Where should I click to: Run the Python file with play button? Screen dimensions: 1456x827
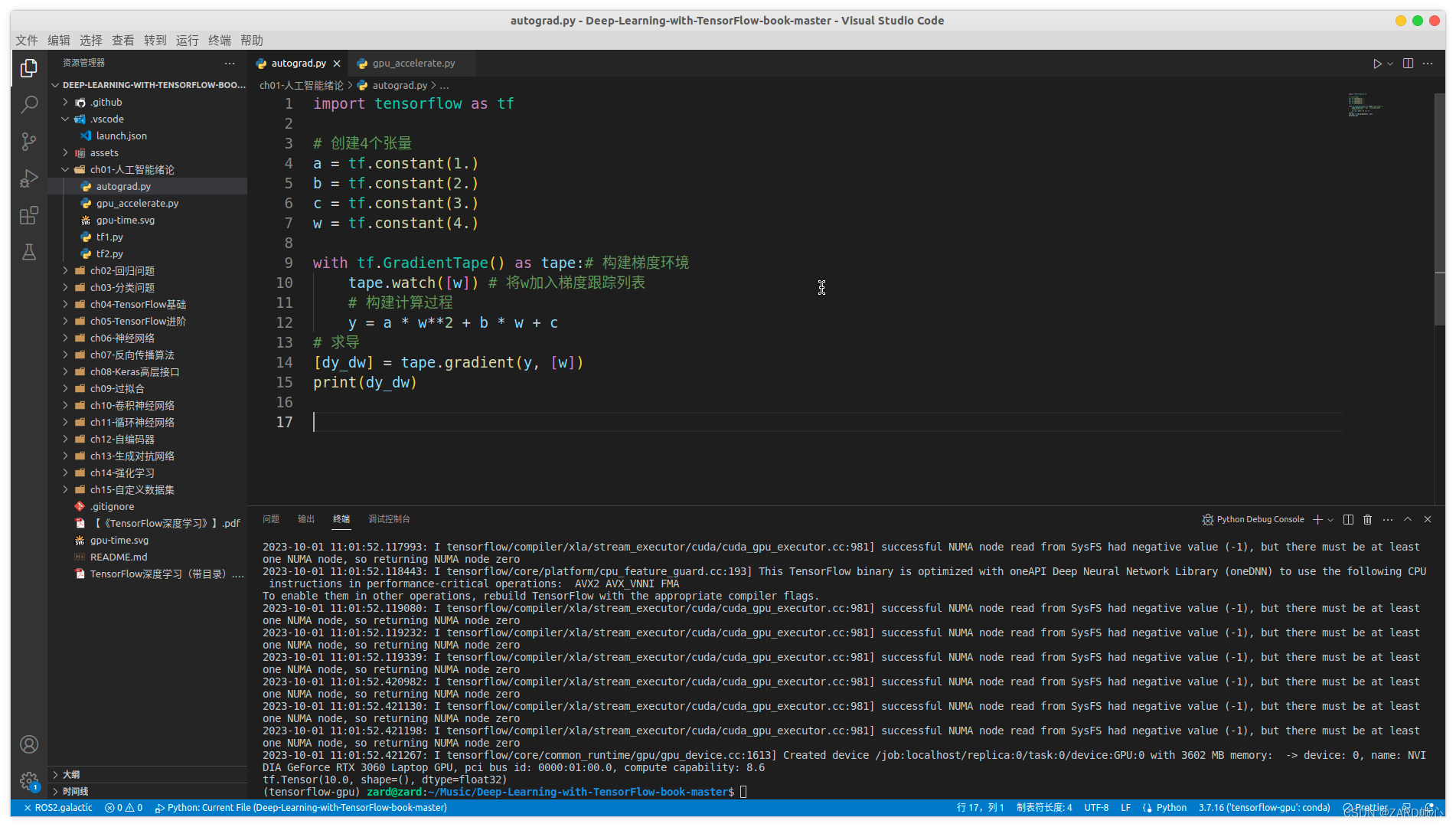(1377, 64)
